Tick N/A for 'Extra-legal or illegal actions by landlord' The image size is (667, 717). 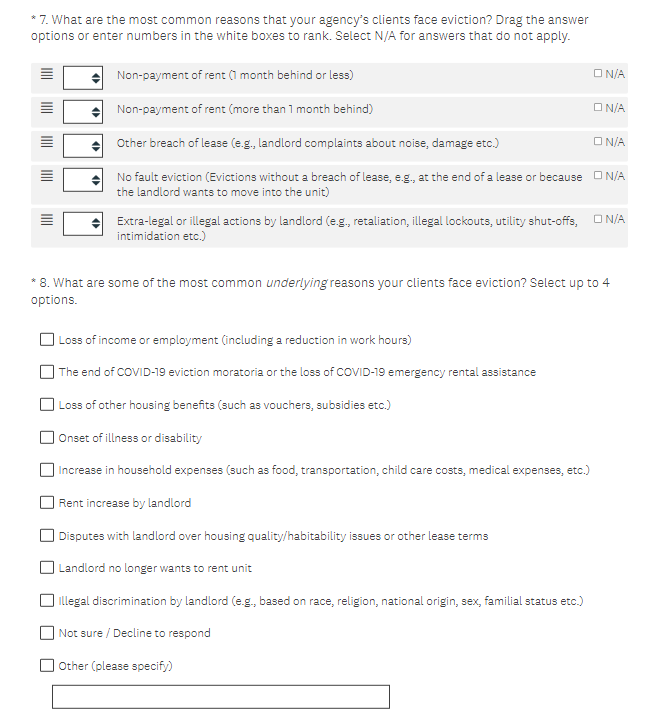(x=598, y=219)
